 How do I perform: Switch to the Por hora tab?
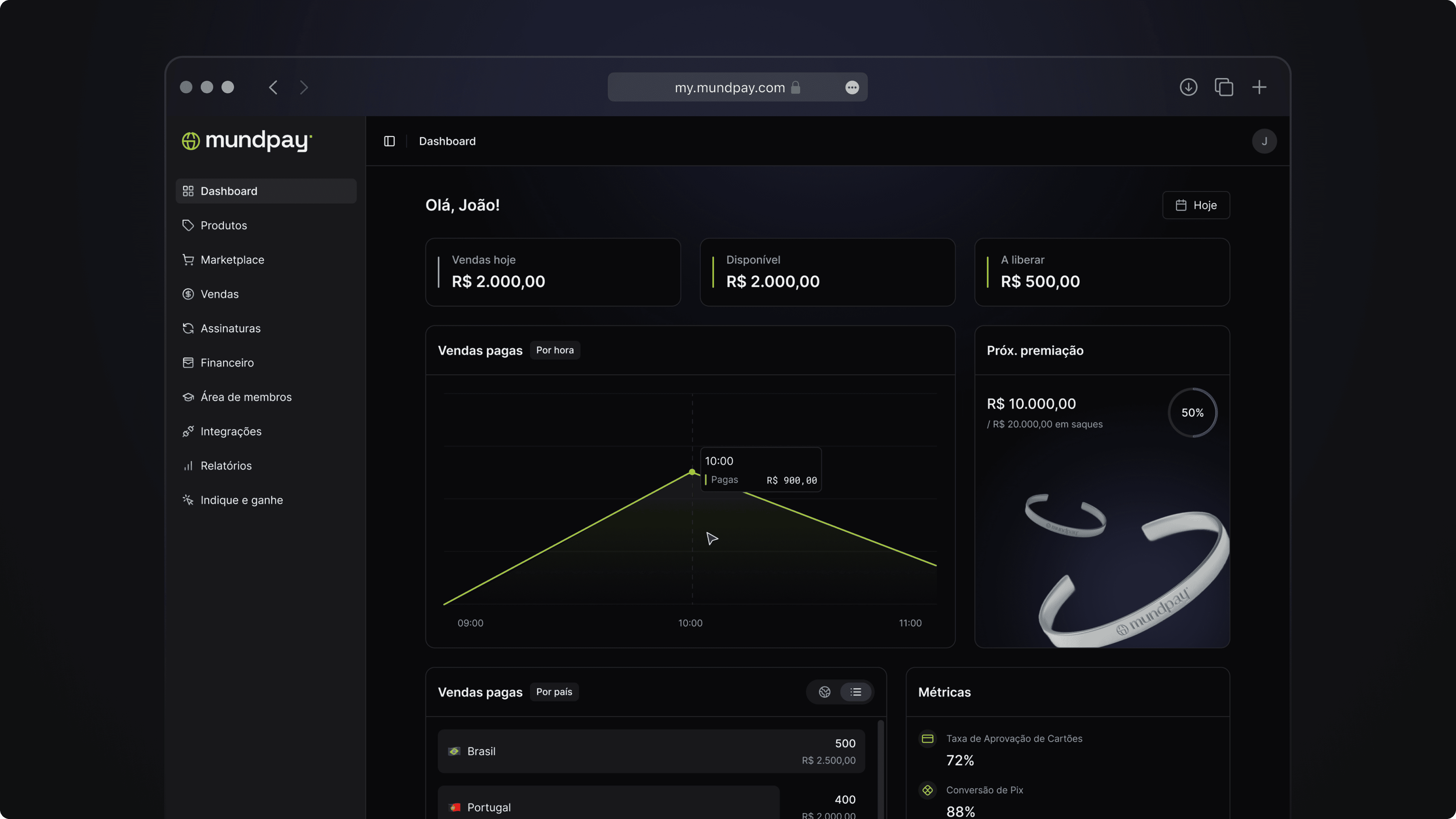(x=554, y=350)
